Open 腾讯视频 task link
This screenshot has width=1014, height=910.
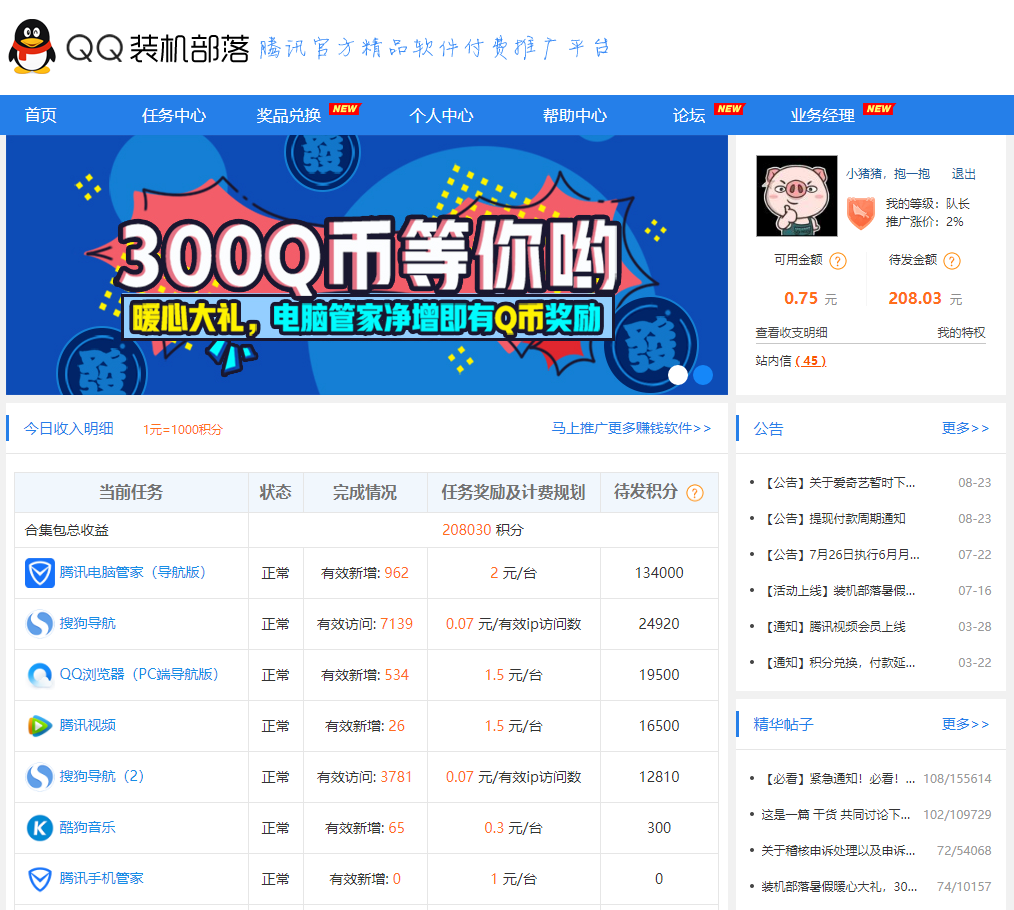(87, 725)
